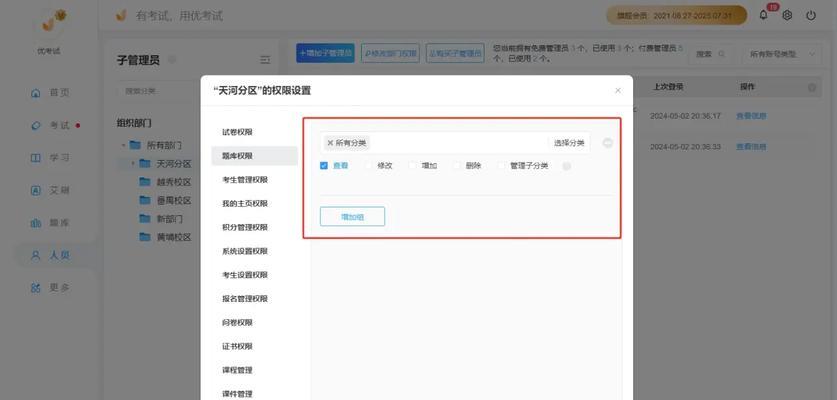
Task: Click the help icon after 管理子分类
Action: coord(566,166)
